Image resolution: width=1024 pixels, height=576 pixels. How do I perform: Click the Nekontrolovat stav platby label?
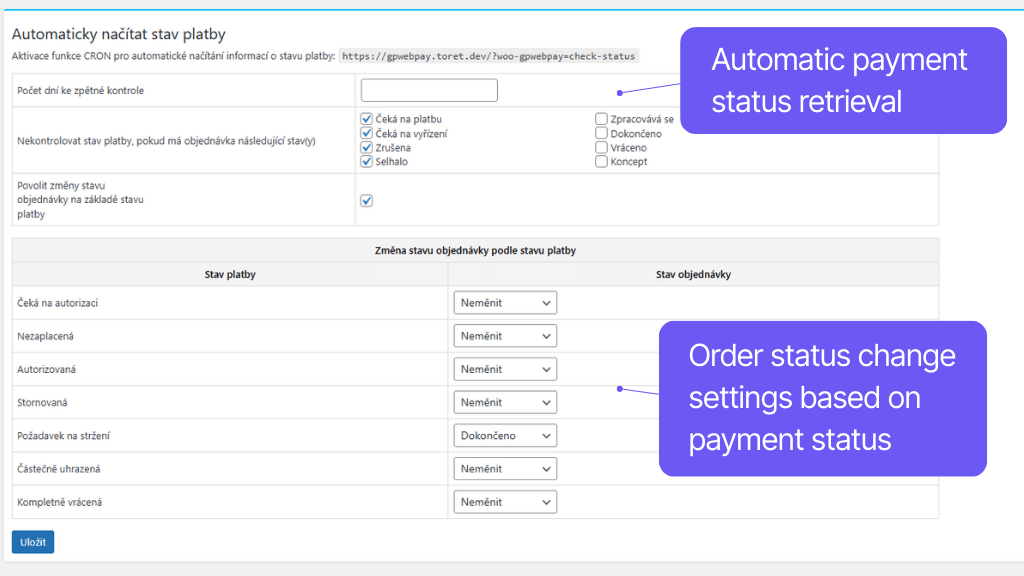[x=167, y=141]
